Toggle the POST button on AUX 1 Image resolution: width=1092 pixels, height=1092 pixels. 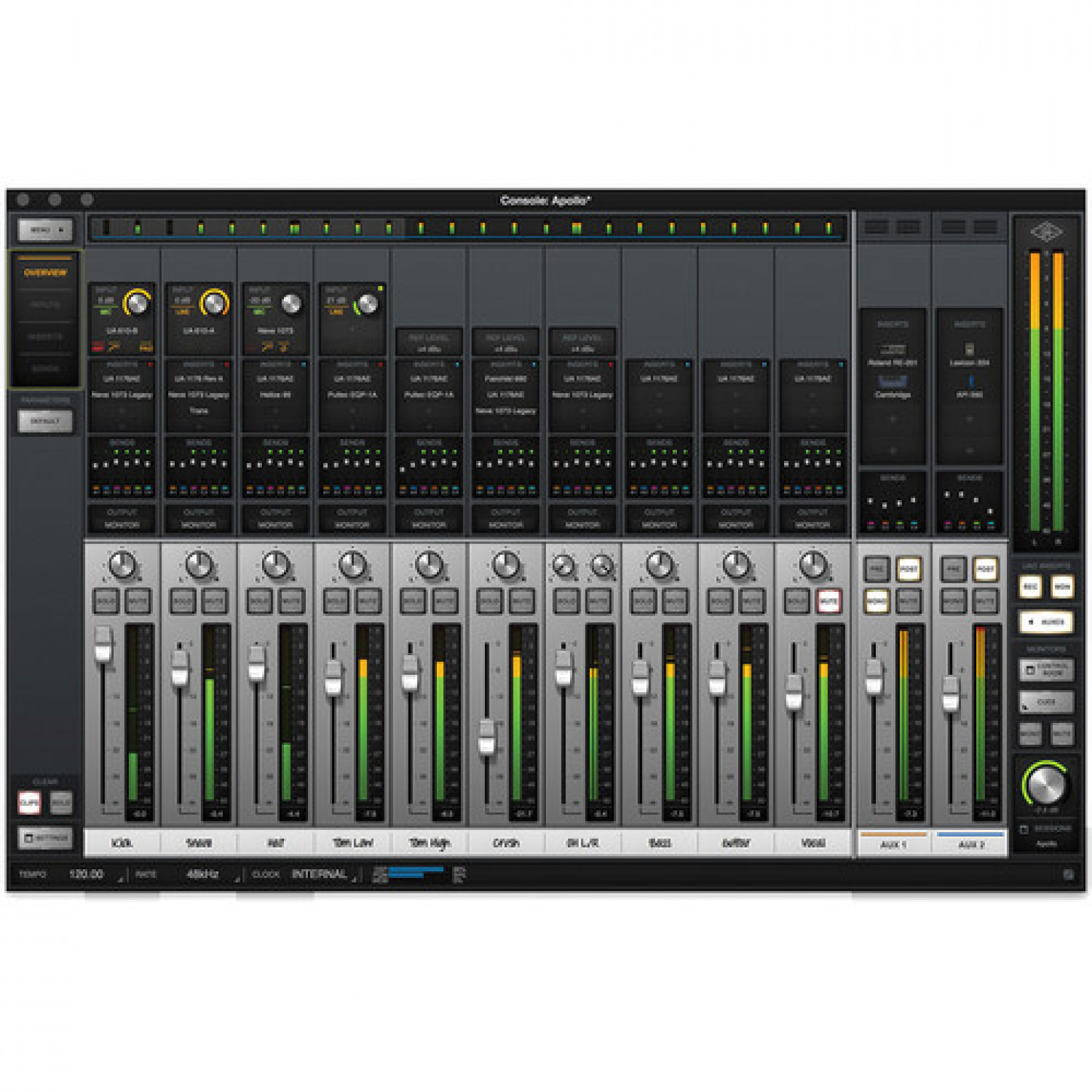pos(909,569)
